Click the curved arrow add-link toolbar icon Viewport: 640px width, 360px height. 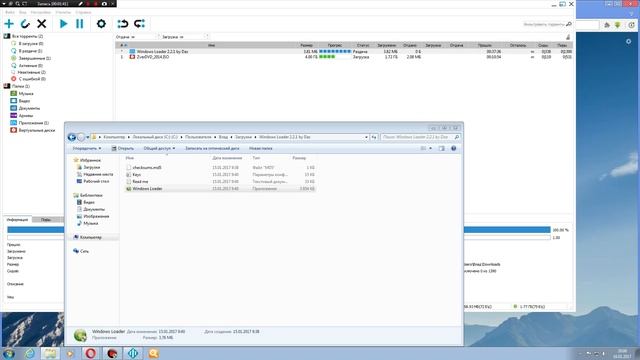click(25, 24)
